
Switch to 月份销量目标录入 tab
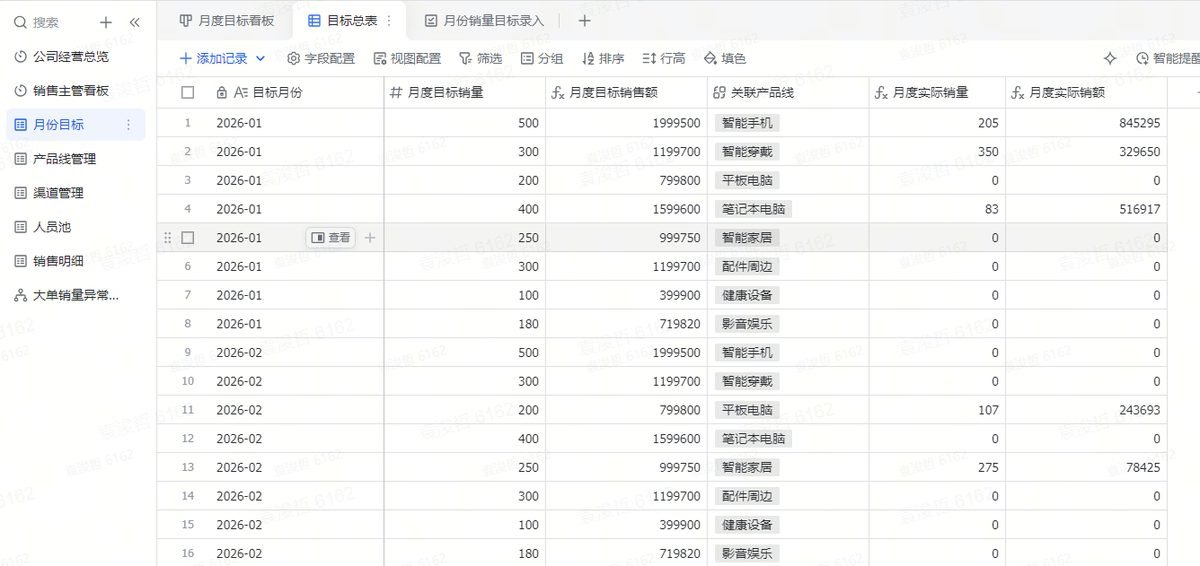point(484,20)
